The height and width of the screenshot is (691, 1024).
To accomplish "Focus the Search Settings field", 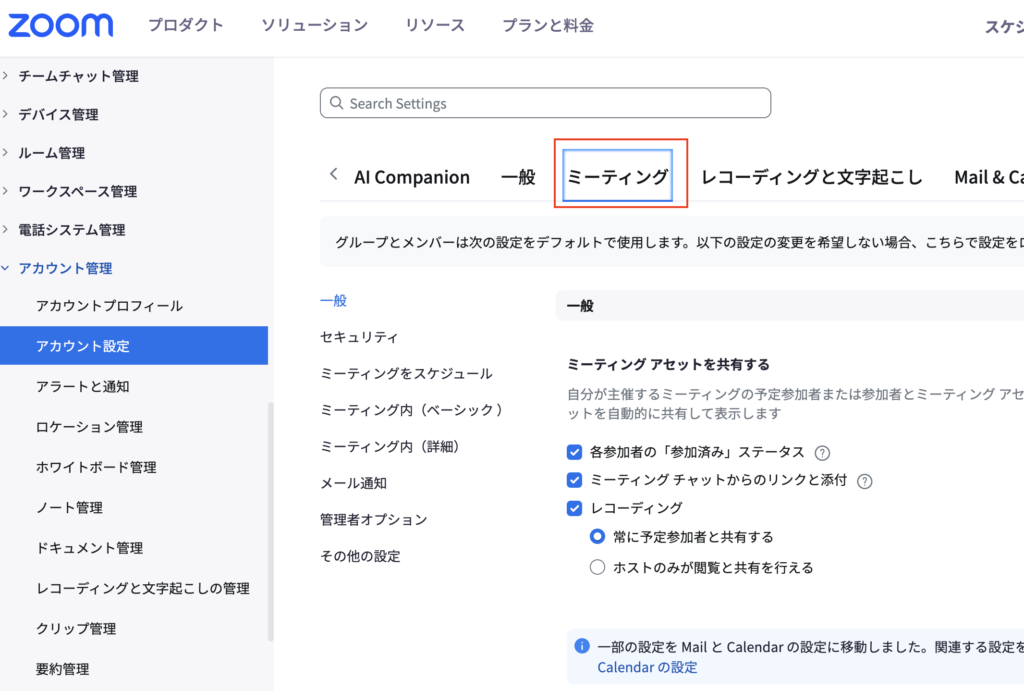I will [x=545, y=103].
